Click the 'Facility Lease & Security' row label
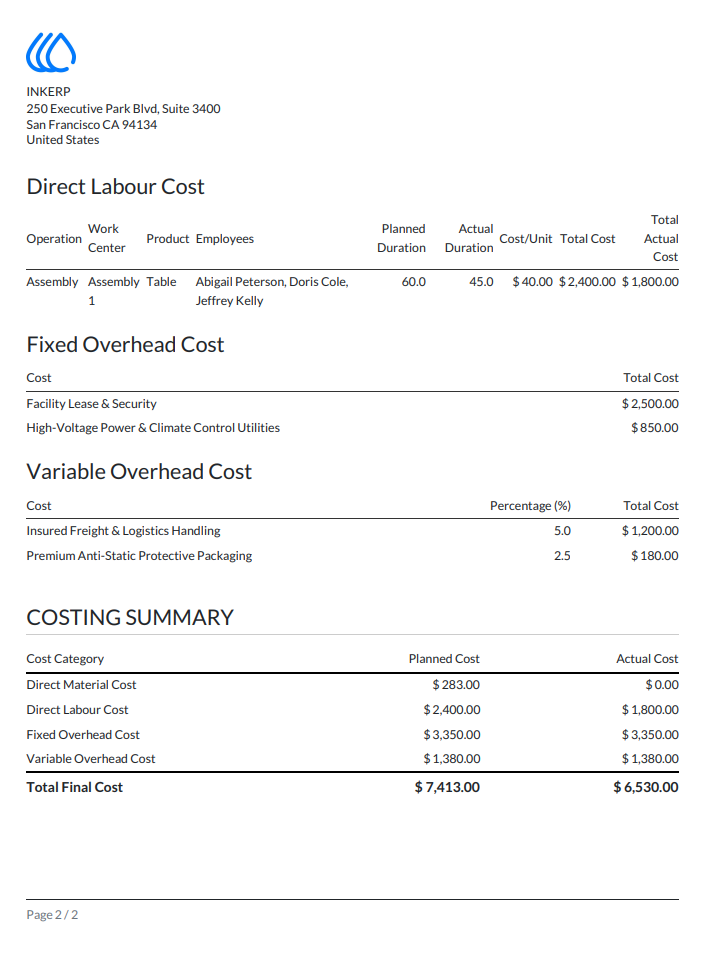Screen dimensions: 705x965 [91, 404]
